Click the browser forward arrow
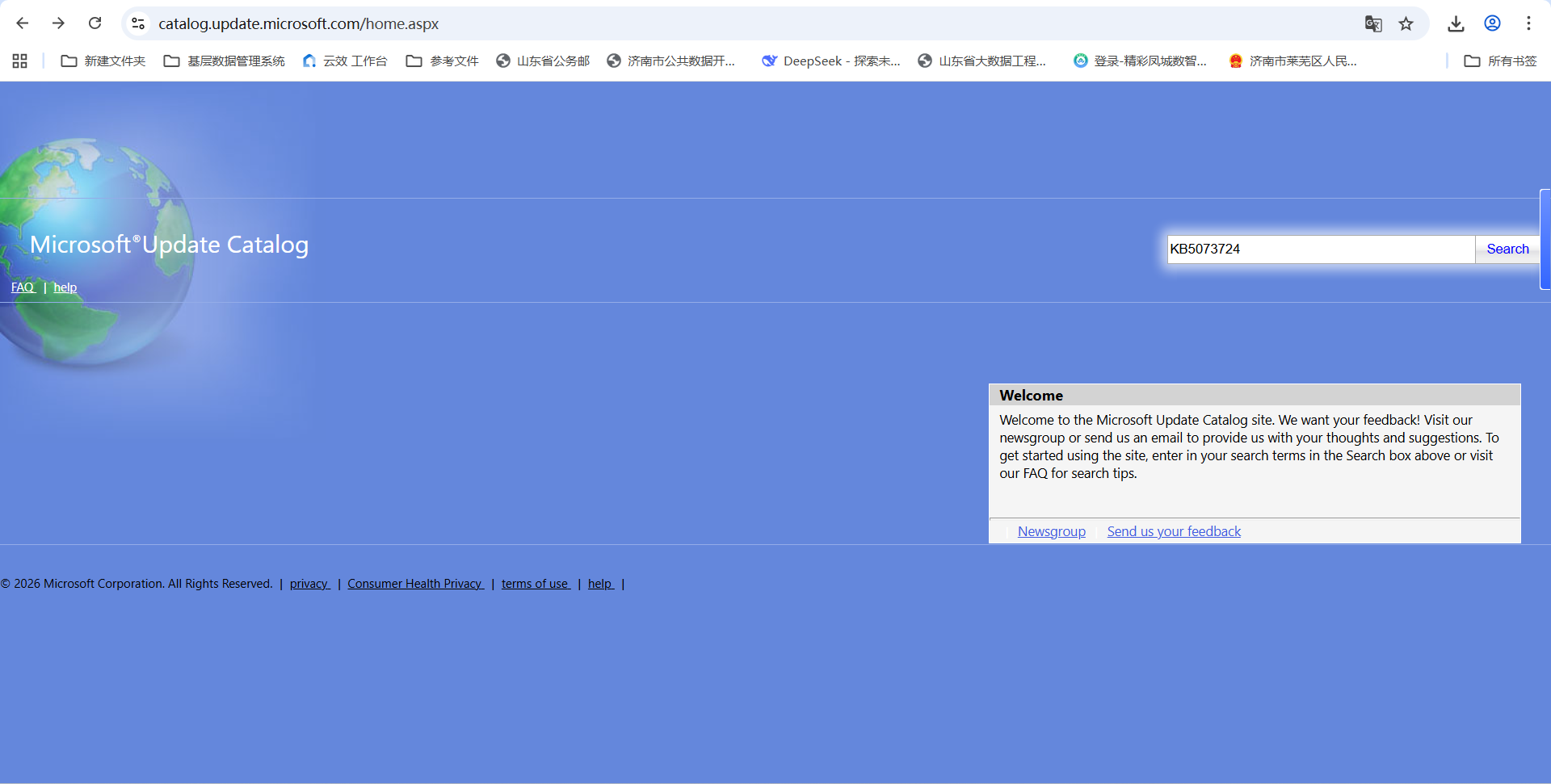The height and width of the screenshot is (784, 1551). click(x=58, y=23)
